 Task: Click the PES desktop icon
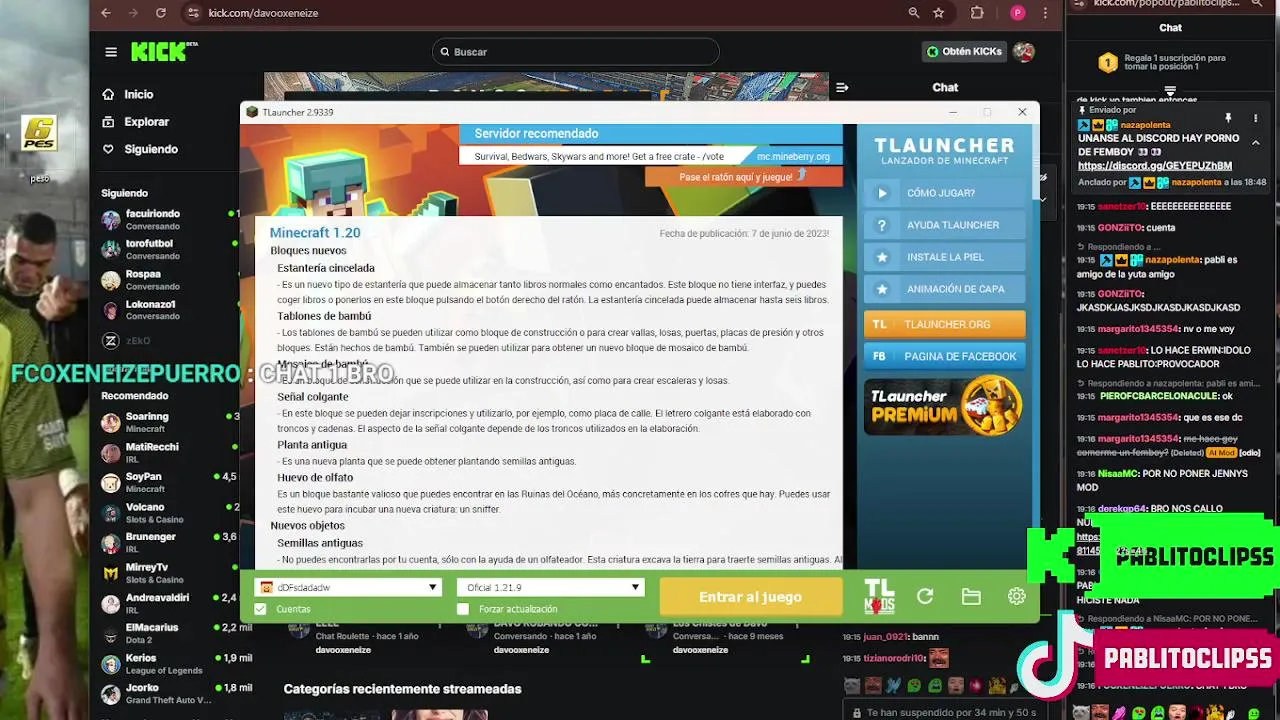pos(39,135)
